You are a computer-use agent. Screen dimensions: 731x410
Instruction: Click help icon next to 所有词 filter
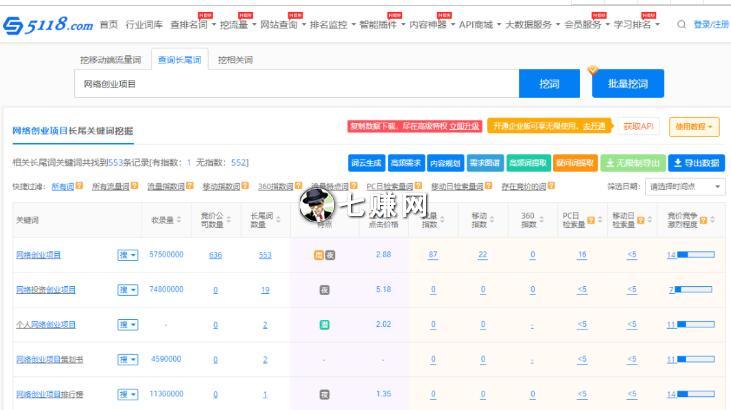pos(79,186)
